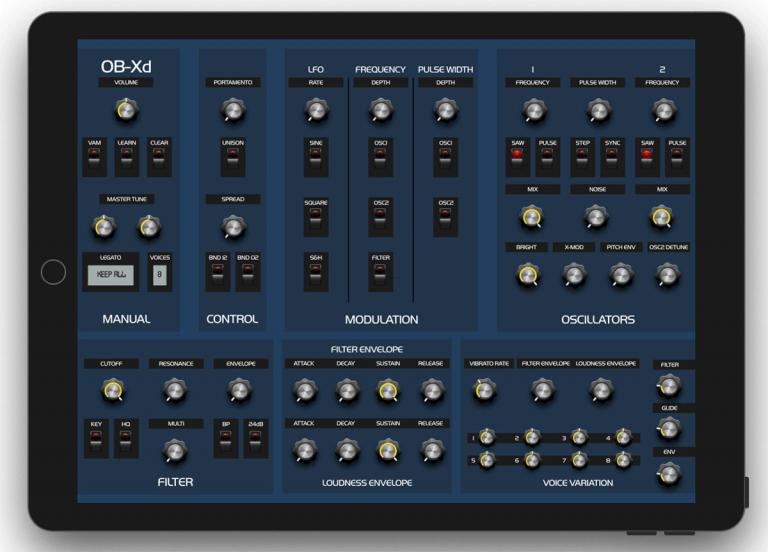Click Voice Variation Loudness Envelope knob
This screenshot has height=552, width=768.
click(x=601, y=390)
